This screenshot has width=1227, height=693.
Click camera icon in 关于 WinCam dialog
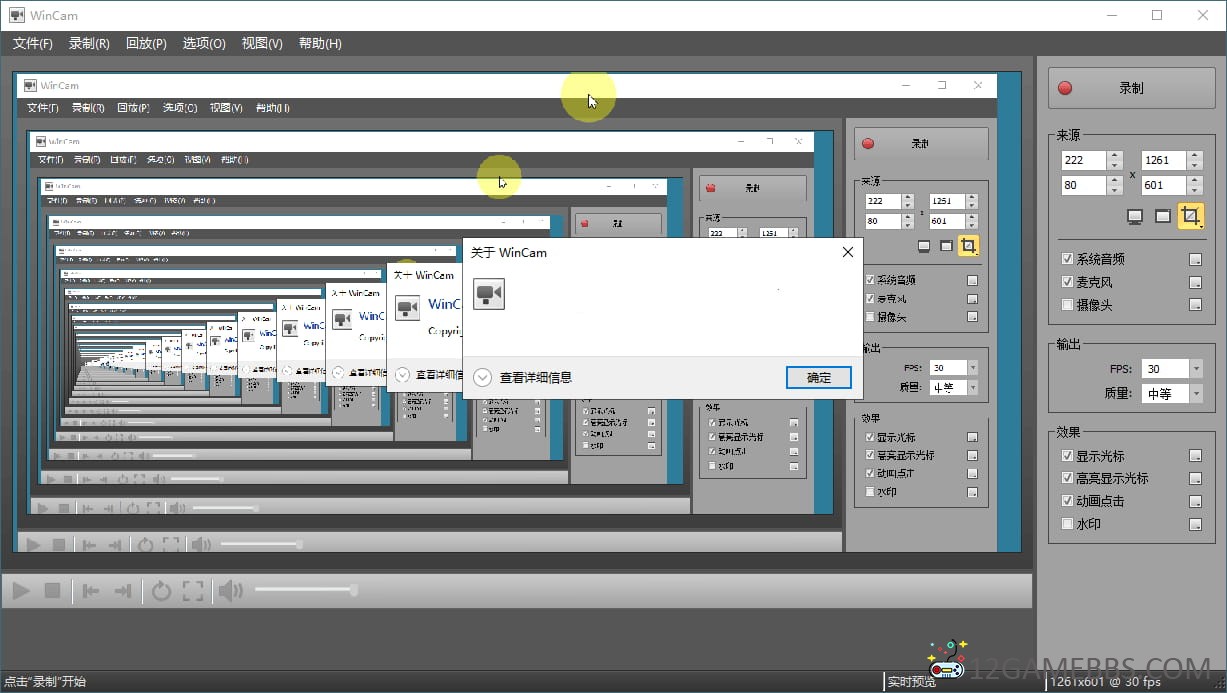489,294
